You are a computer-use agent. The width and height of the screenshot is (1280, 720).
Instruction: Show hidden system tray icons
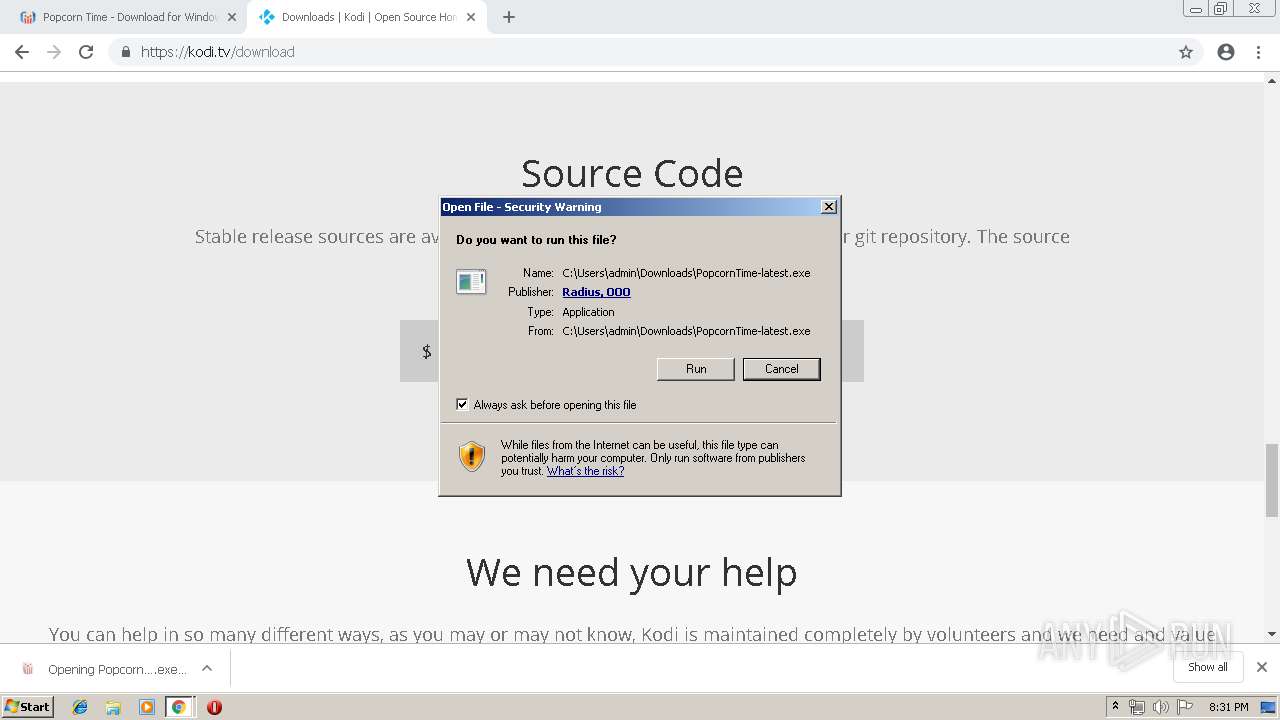click(1115, 707)
